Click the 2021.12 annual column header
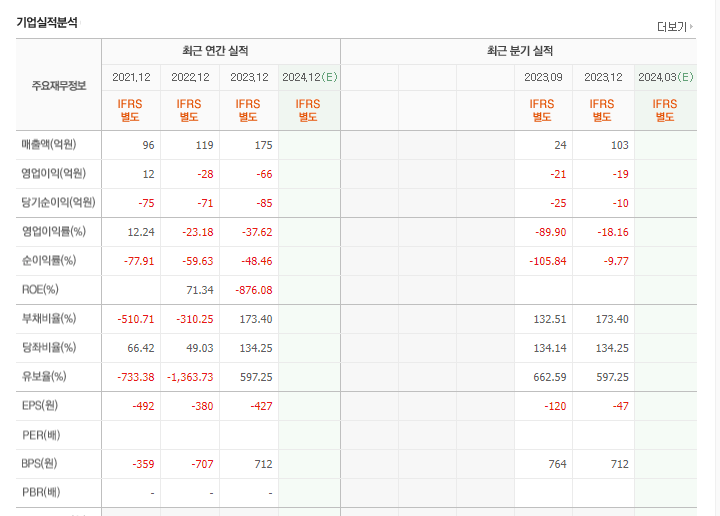The image size is (720, 516). 131,77
